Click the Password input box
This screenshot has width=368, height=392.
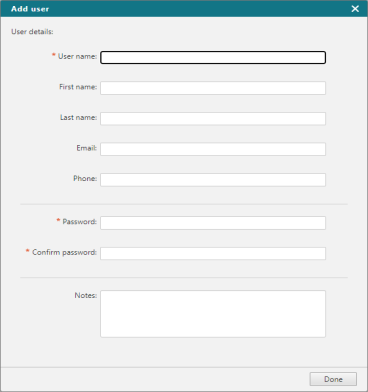[x=213, y=223]
